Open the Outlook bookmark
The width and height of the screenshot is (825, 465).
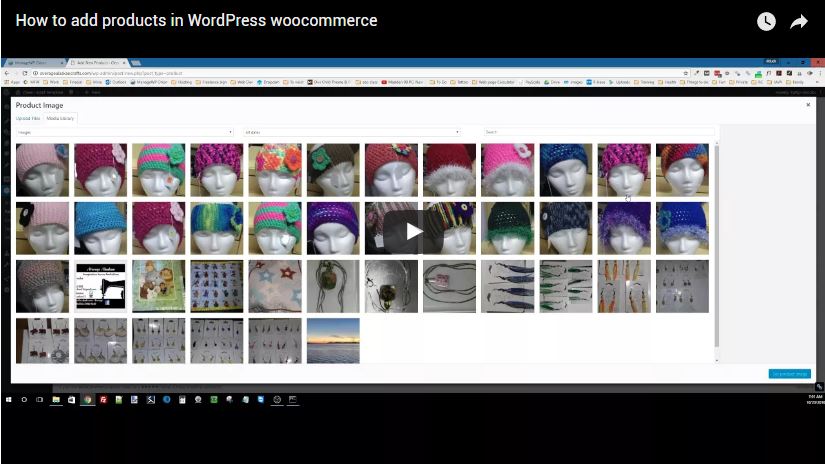[x=116, y=82]
